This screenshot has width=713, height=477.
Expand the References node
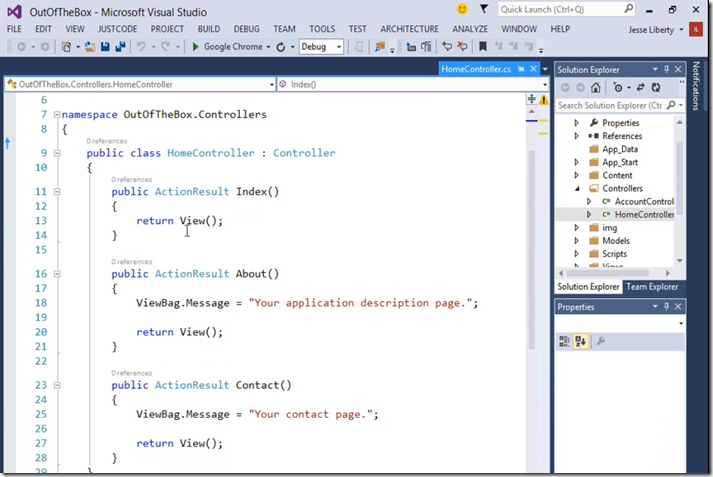pos(576,136)
